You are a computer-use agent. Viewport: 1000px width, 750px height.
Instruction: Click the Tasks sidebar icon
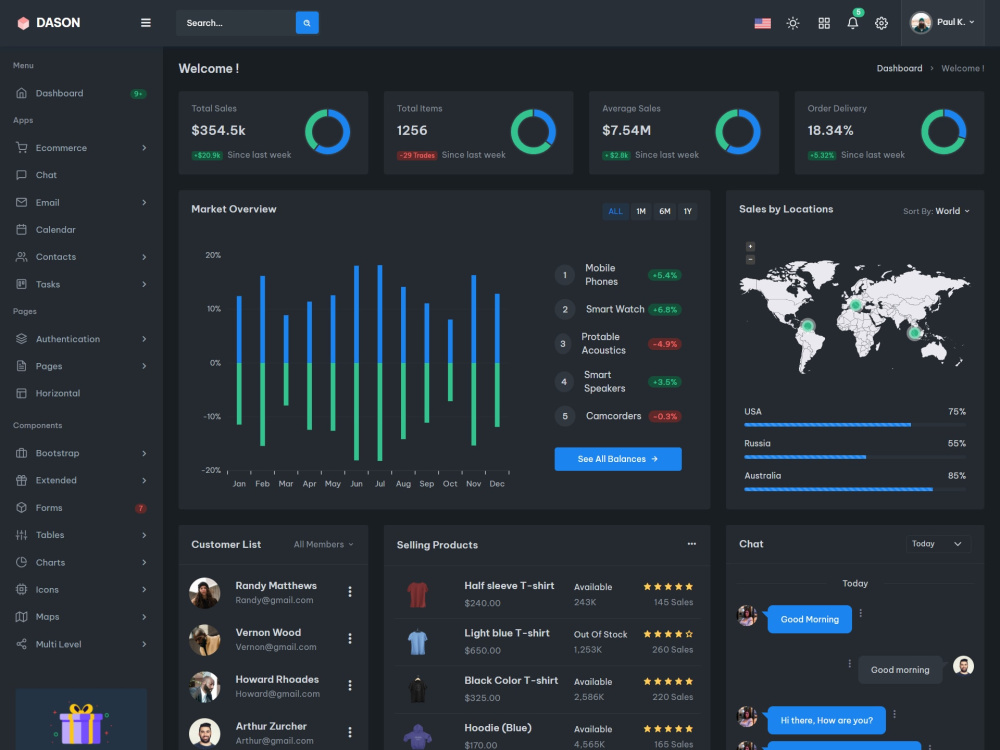[x=21, y=284]
